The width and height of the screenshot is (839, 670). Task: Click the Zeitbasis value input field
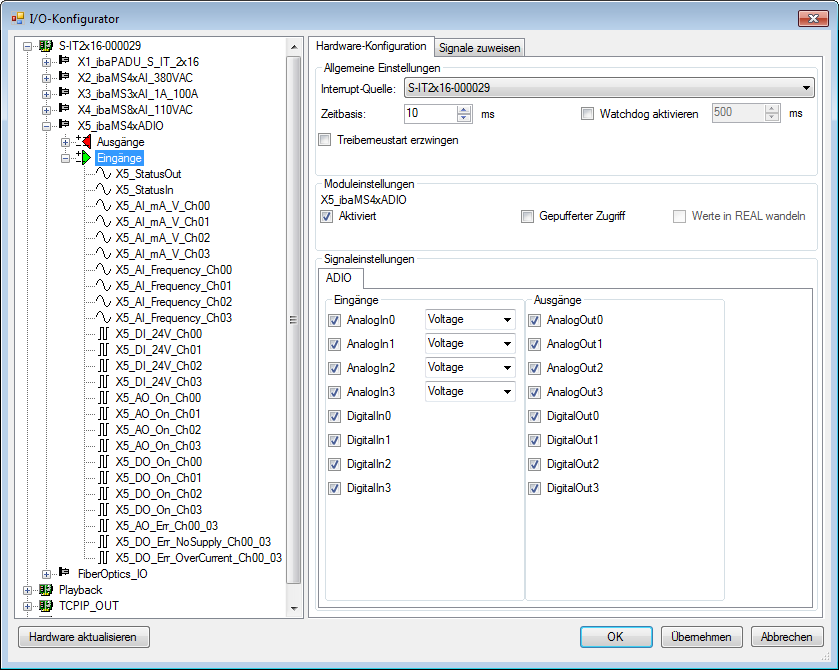coord(430,114)
